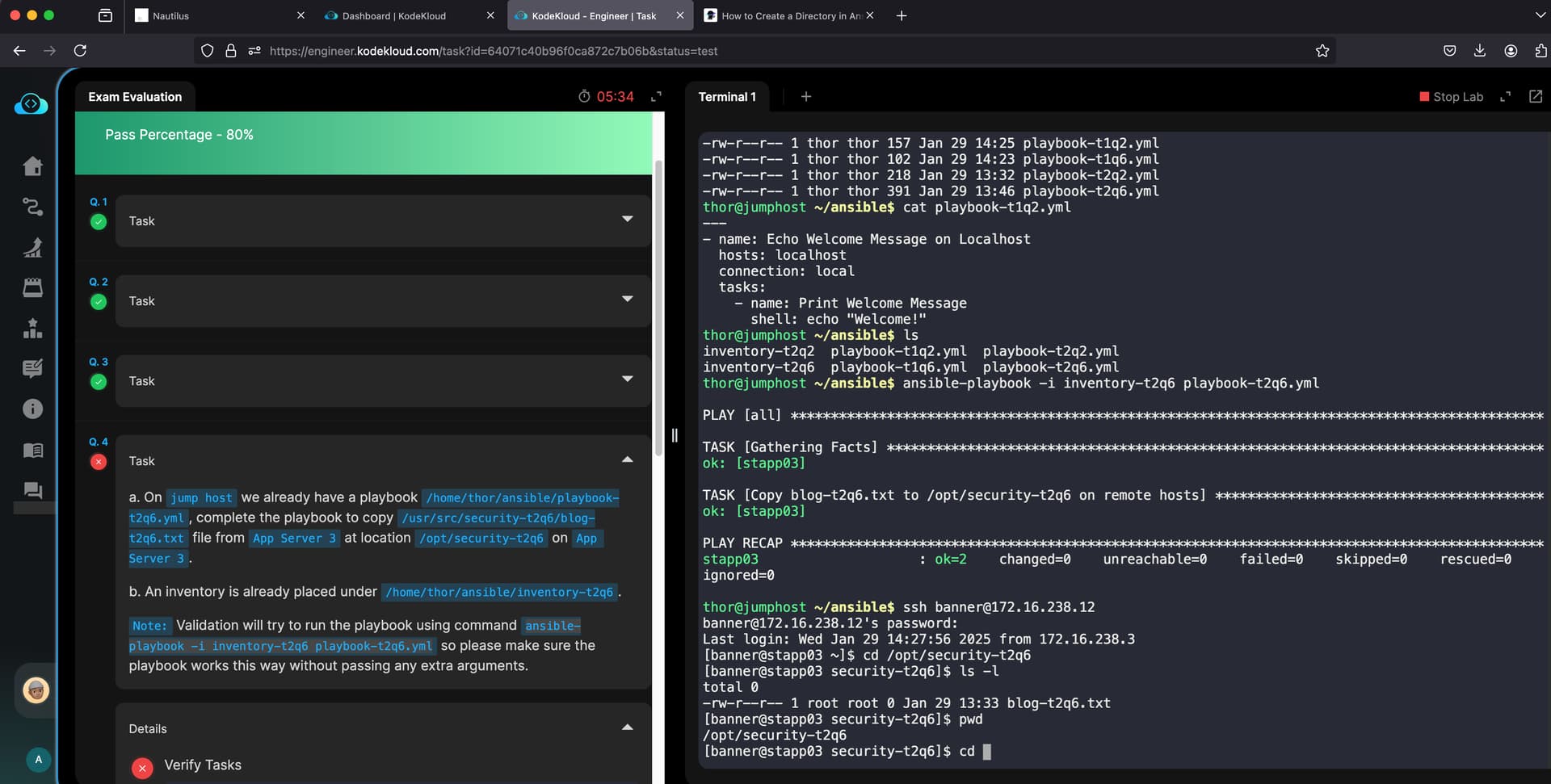Open the learning paths route icon
The height and width of the screenshot is (784, 1551).
coord(32,207)
